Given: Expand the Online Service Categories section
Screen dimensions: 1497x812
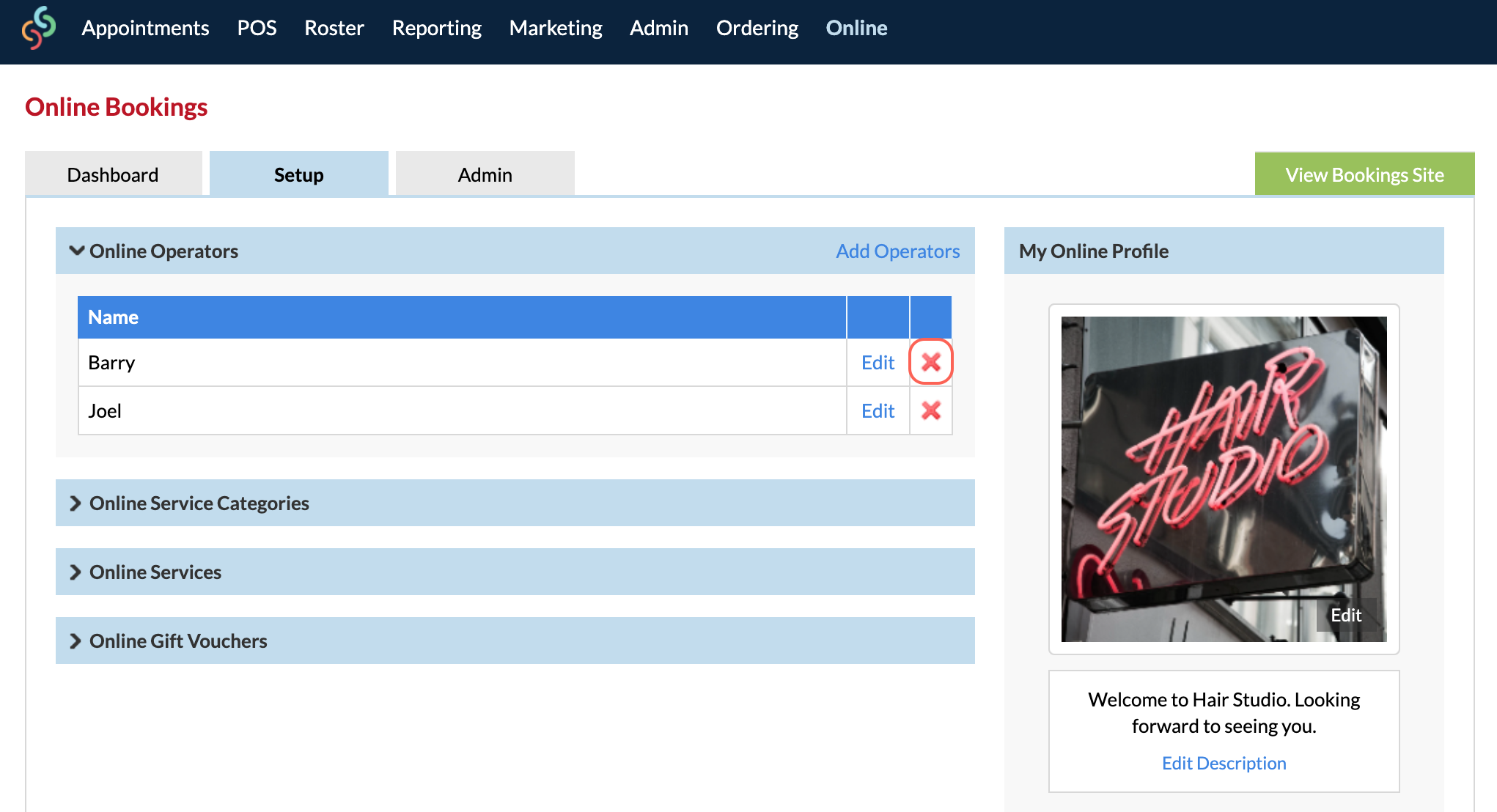Looking at the screenshot, I should pyautogui.click(x=515, y=503).
